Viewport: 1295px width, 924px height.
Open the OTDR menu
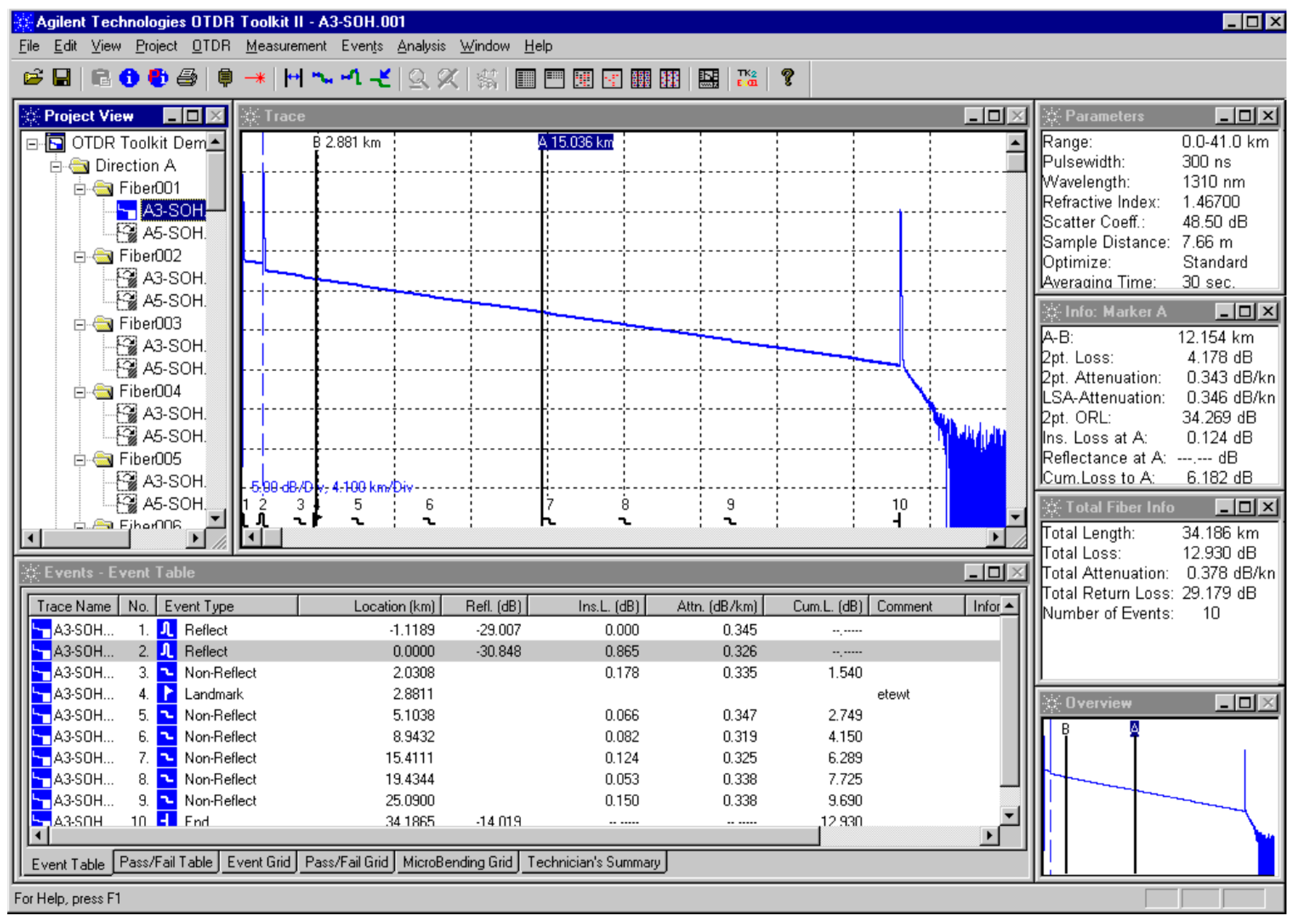[211, 46]
